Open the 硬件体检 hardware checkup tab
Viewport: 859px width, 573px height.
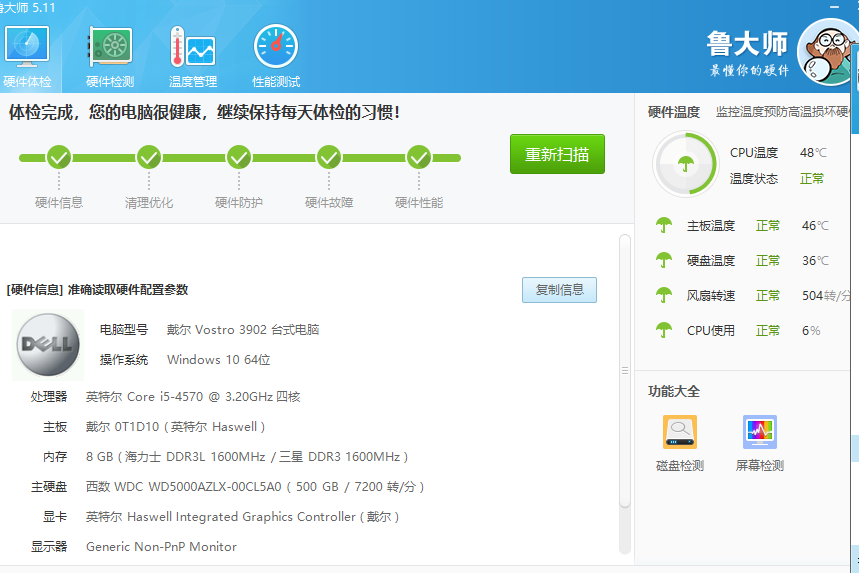[x=27, y=56]
